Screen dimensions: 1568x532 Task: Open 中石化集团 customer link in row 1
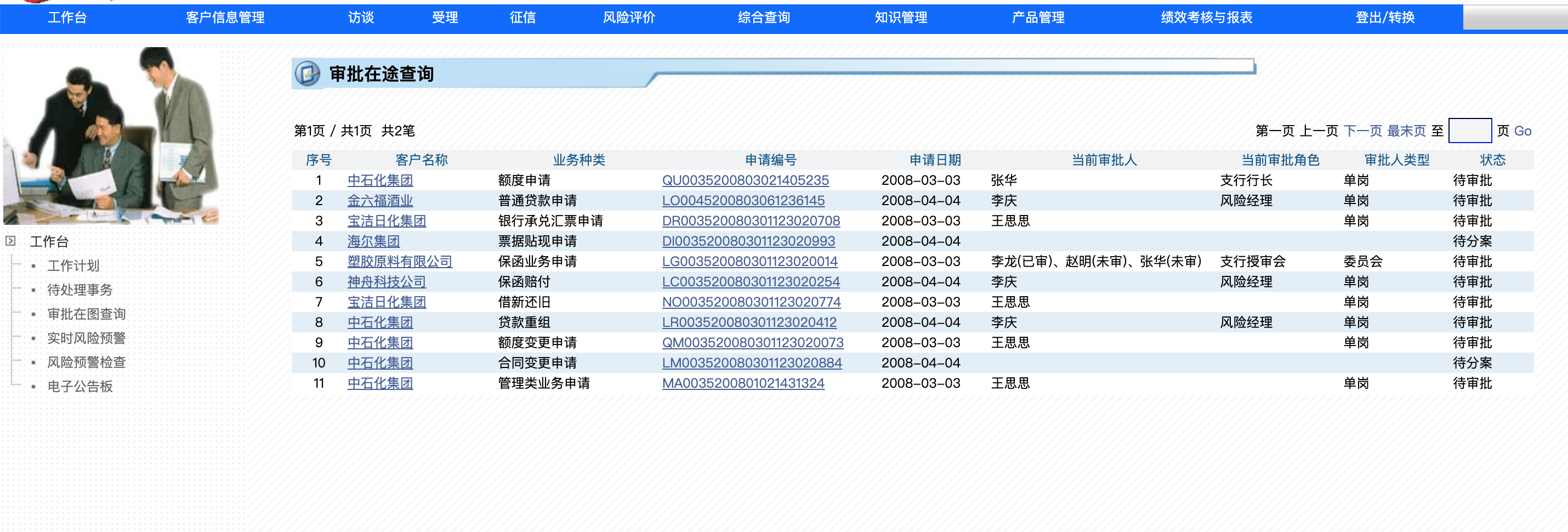coord(380,180)
